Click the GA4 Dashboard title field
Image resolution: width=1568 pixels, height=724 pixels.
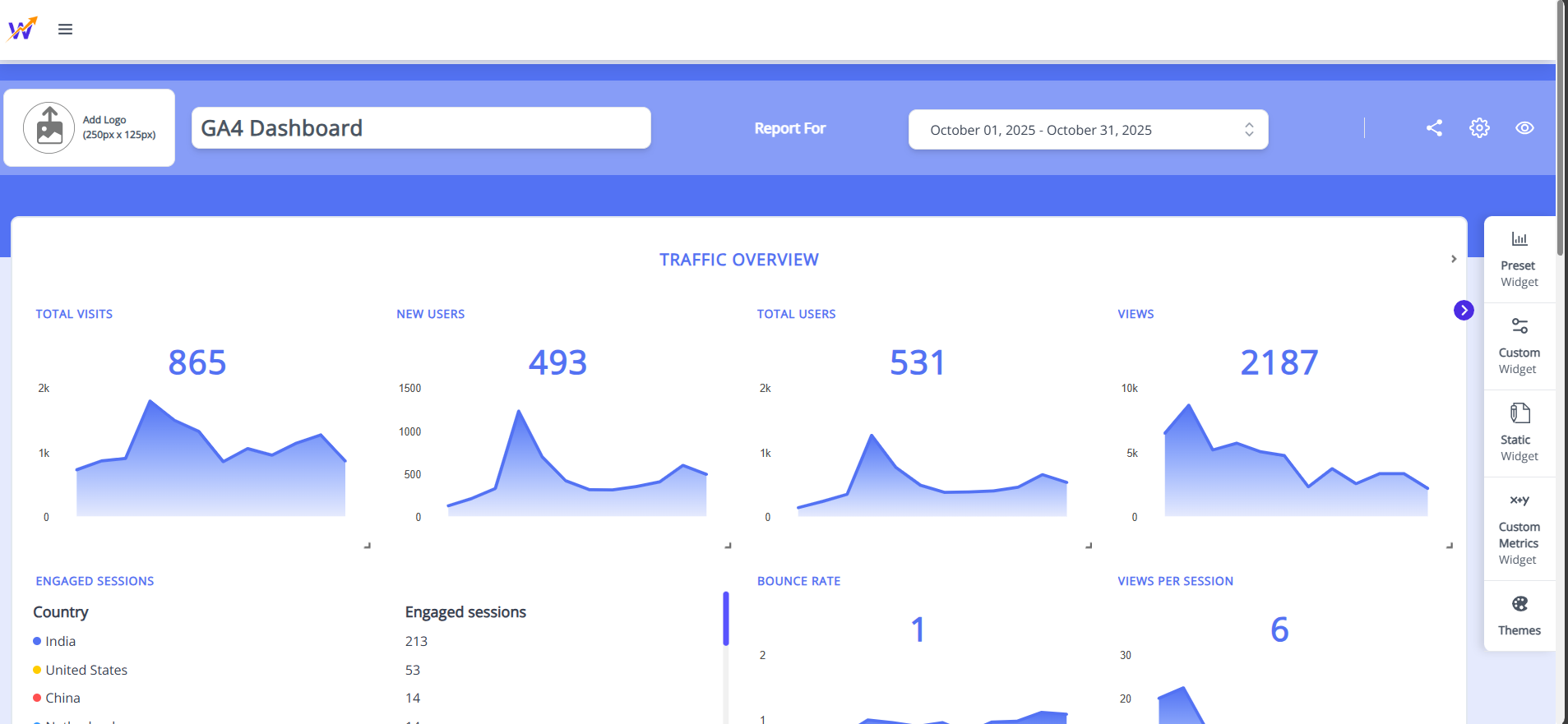[421, 128]
